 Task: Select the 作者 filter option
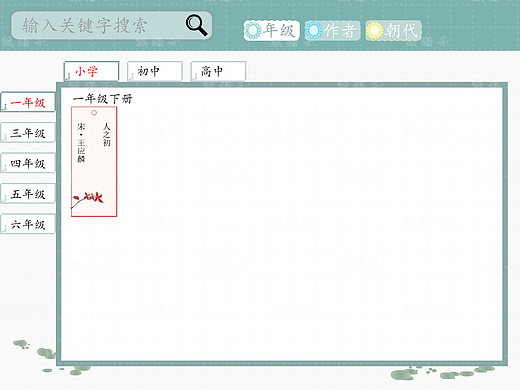click(332, 31)
